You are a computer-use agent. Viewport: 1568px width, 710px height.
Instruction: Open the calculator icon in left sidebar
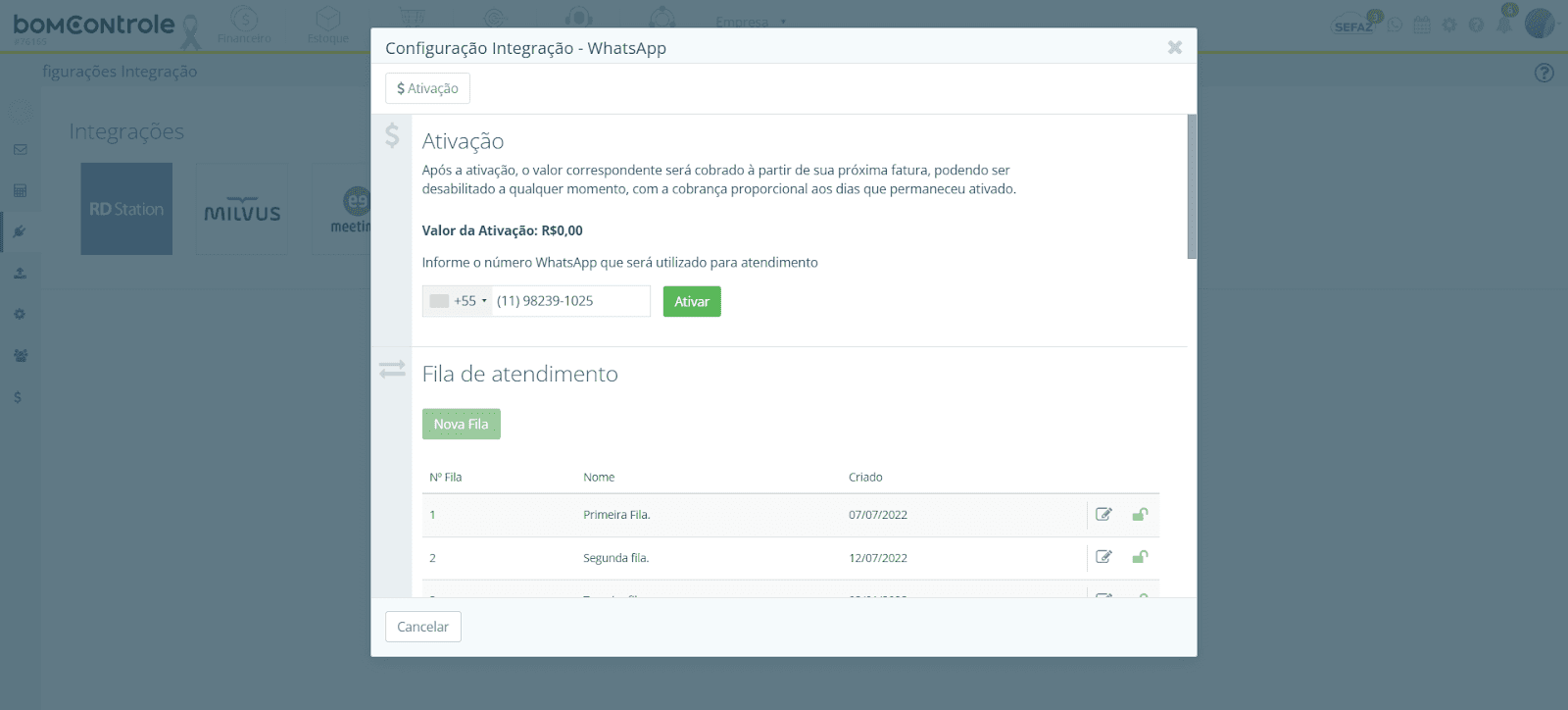[20, 190]
